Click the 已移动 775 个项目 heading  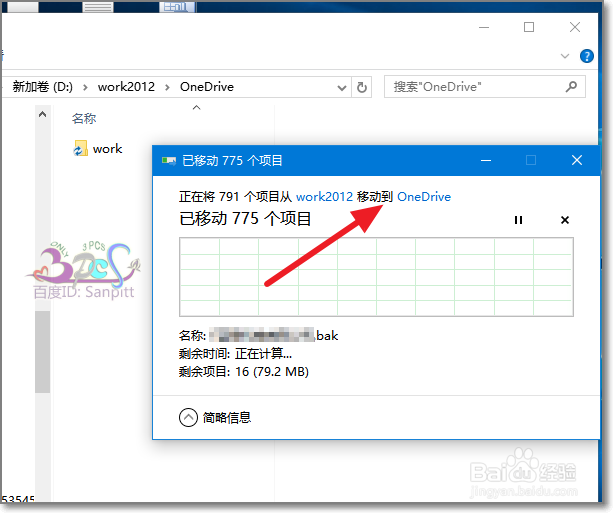pos(245,219)
